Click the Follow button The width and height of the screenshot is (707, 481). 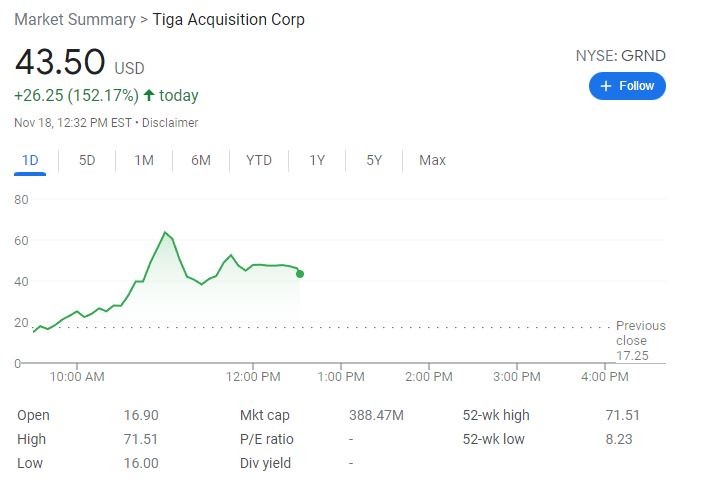click(x=627, y=86)
